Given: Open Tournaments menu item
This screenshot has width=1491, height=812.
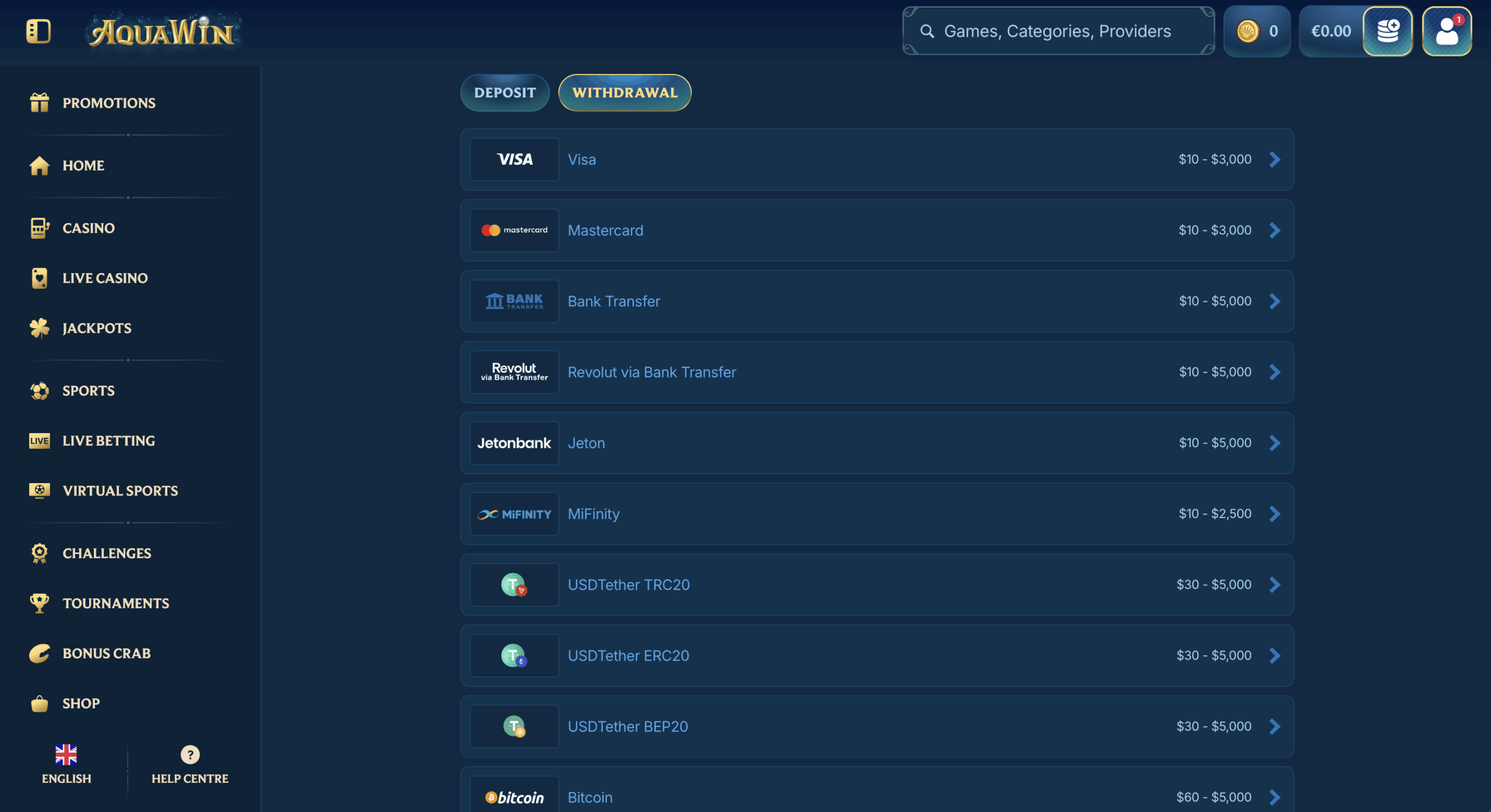Looking at the screenshot, I should pyautogui.click(x=116, y=604).
